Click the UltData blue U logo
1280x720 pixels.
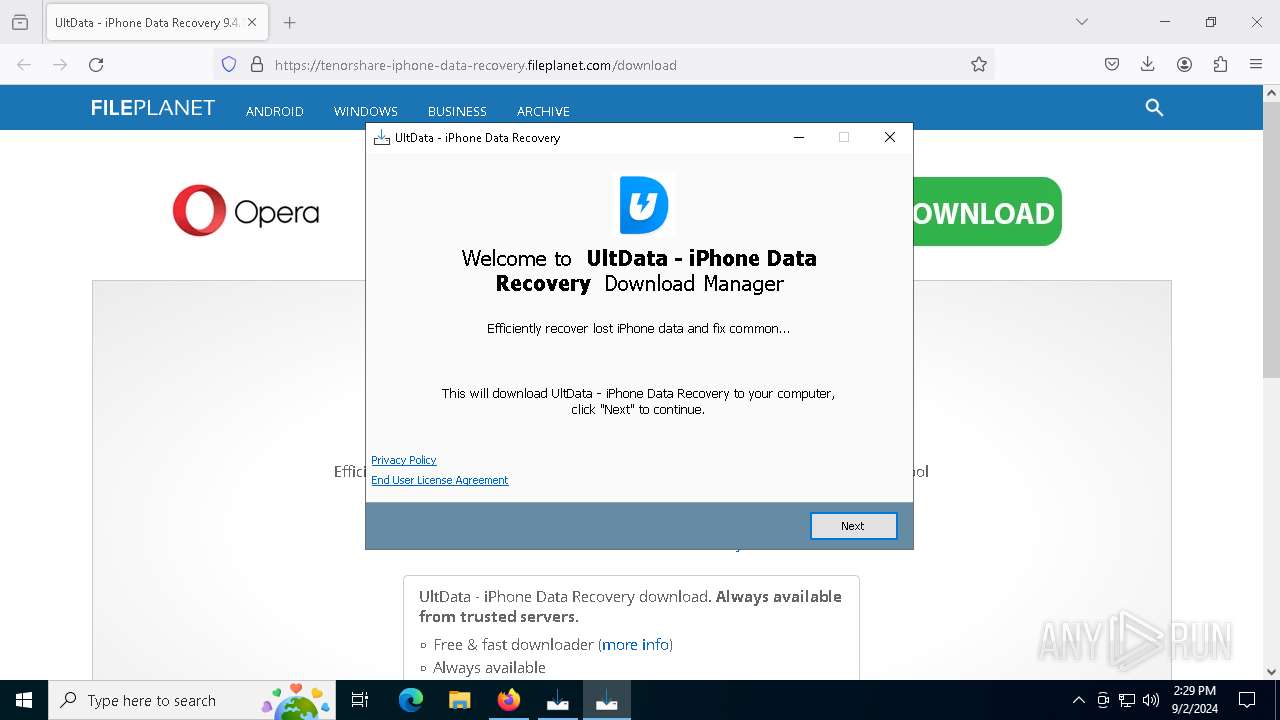point(643,205)
